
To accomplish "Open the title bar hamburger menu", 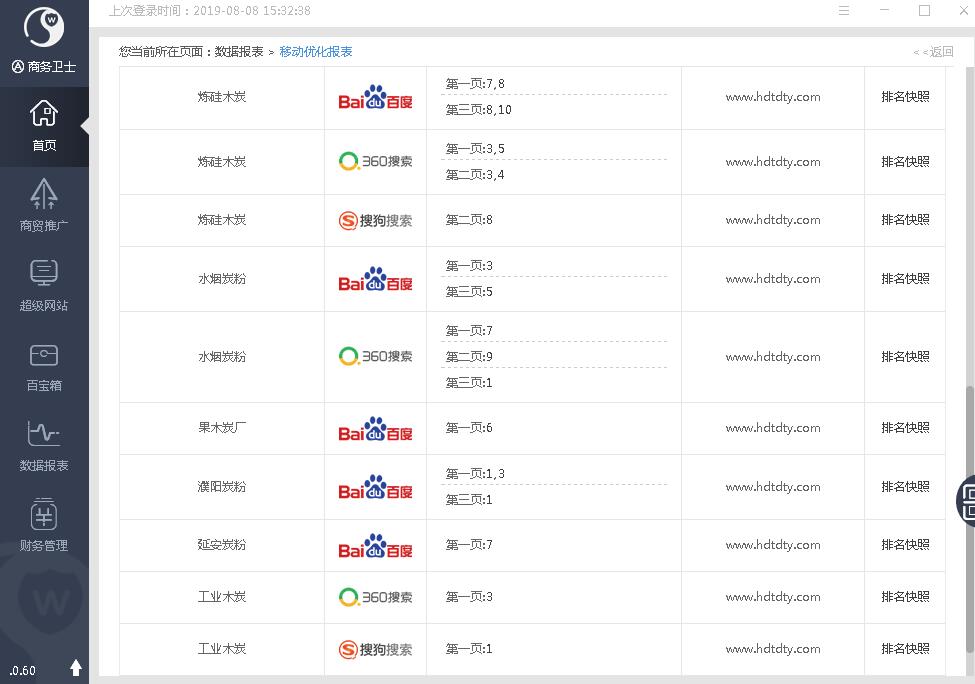I will [x=844, y=11].
